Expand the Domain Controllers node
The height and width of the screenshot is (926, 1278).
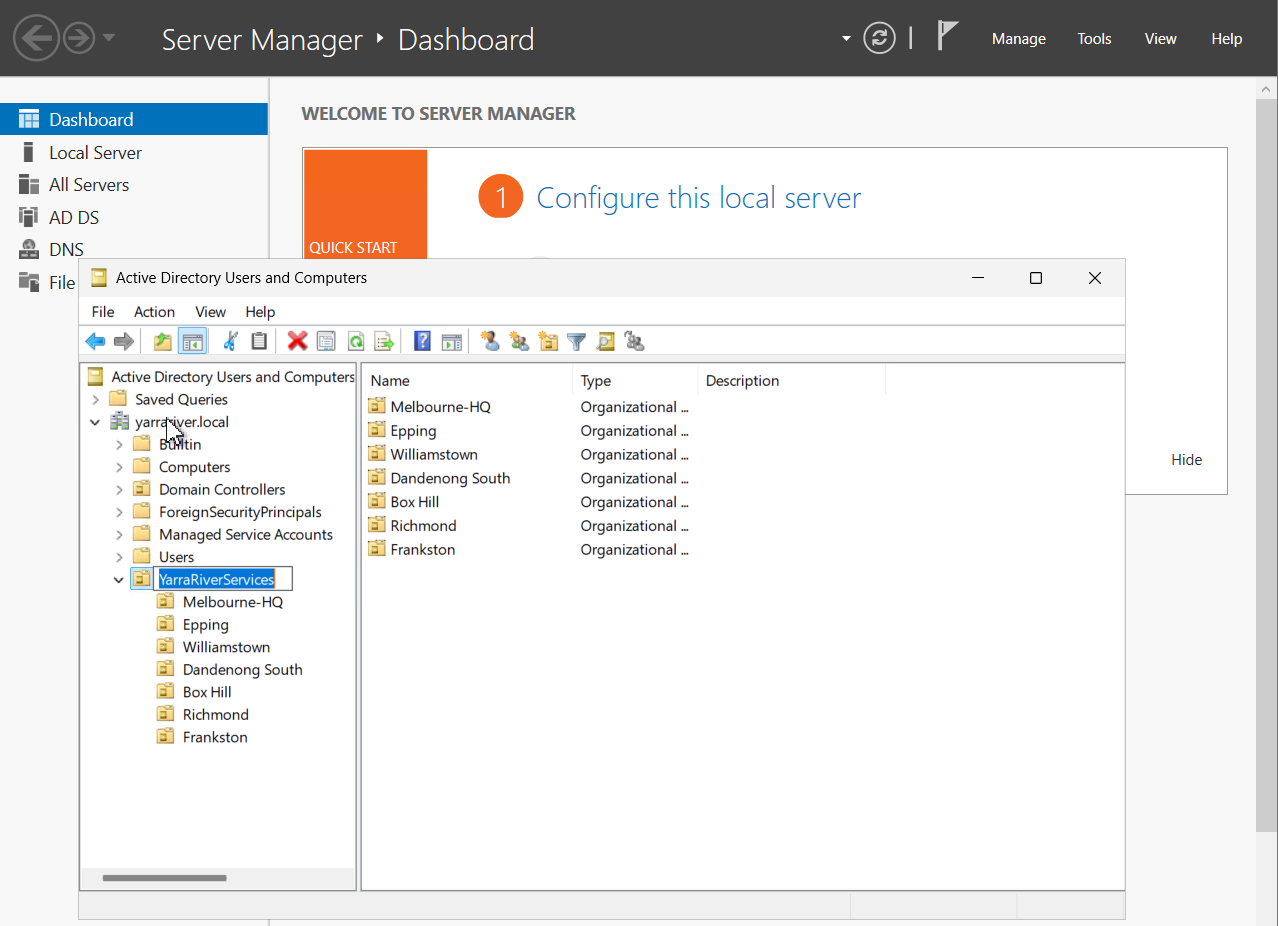click(119, 489)
